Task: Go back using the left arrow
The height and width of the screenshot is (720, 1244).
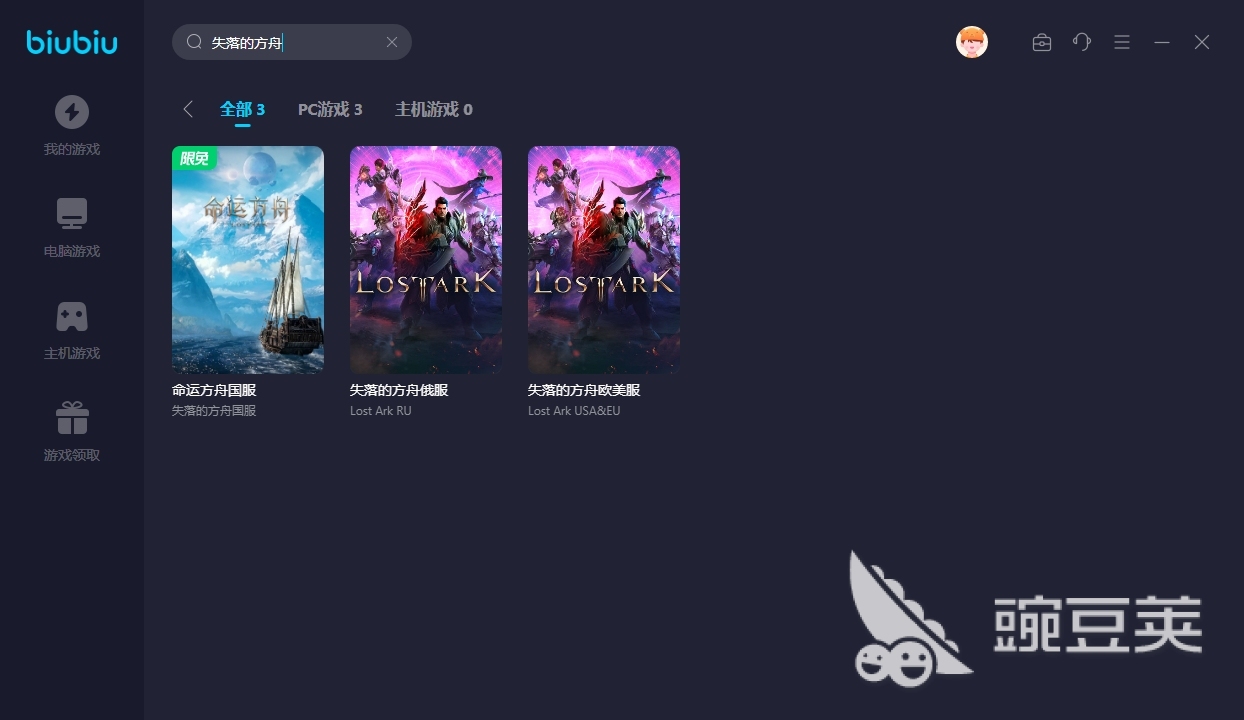Action: (187, 109)
